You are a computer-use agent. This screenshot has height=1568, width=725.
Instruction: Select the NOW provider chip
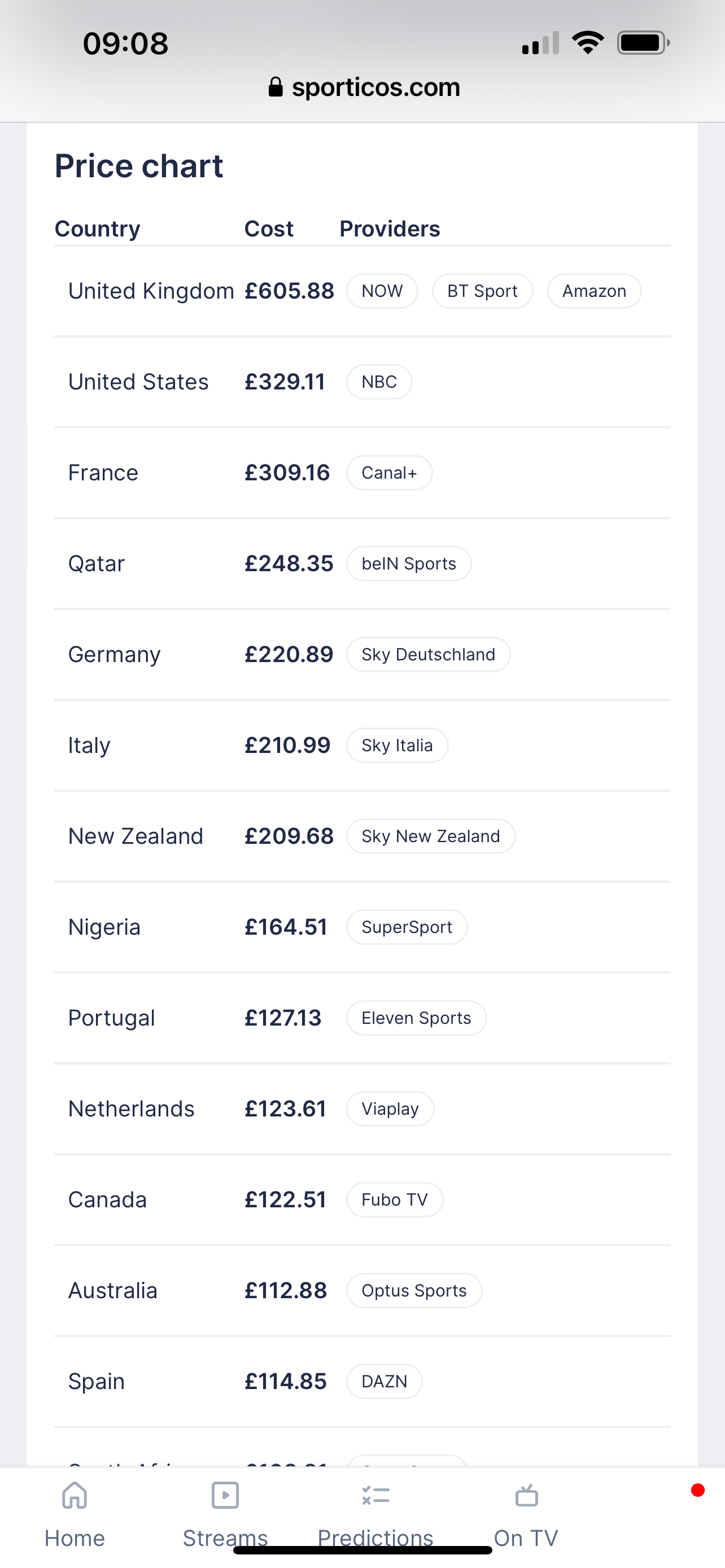click(382, 291)
